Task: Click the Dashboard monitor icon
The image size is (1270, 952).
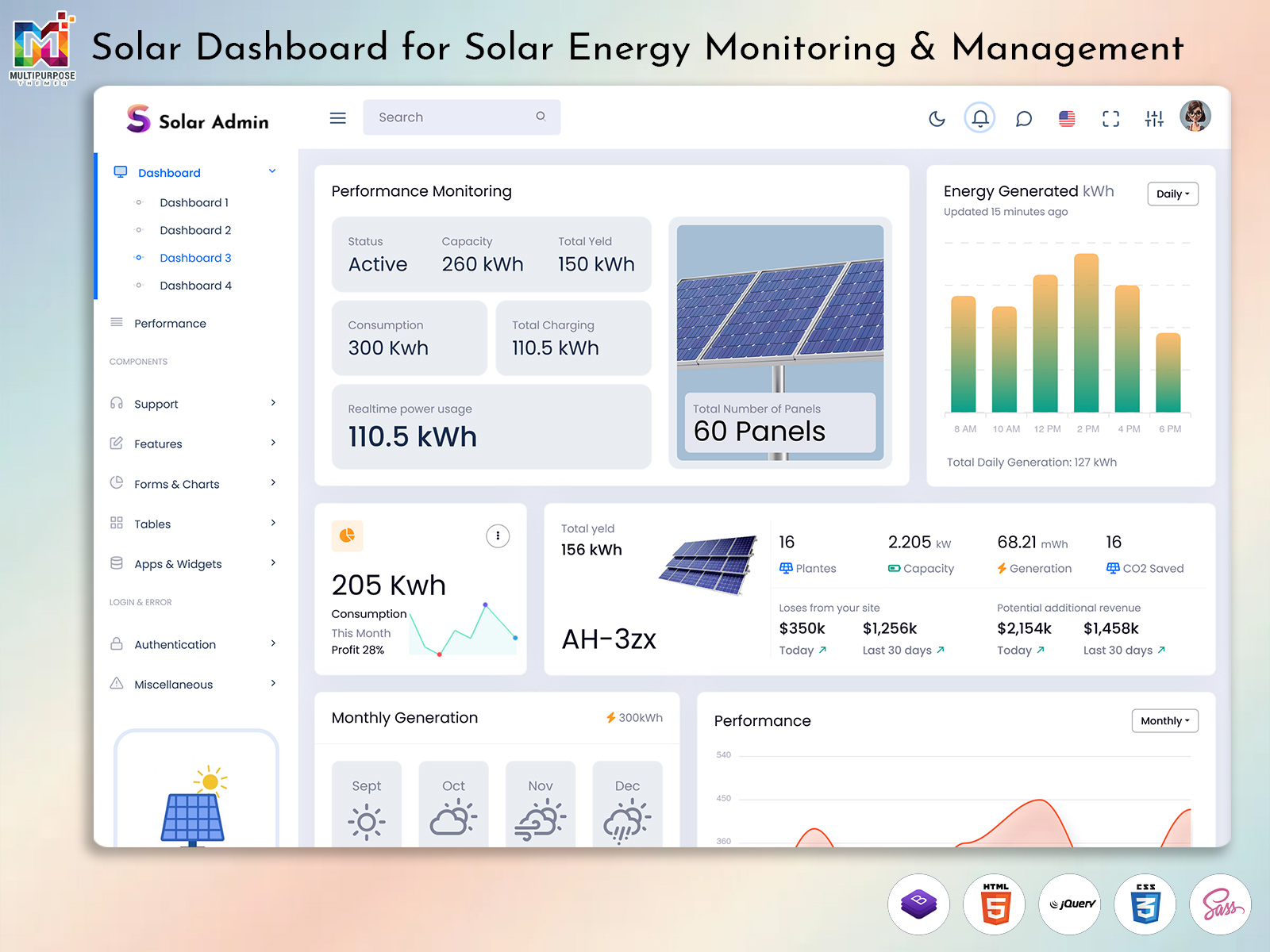Action: pos(121,172)
